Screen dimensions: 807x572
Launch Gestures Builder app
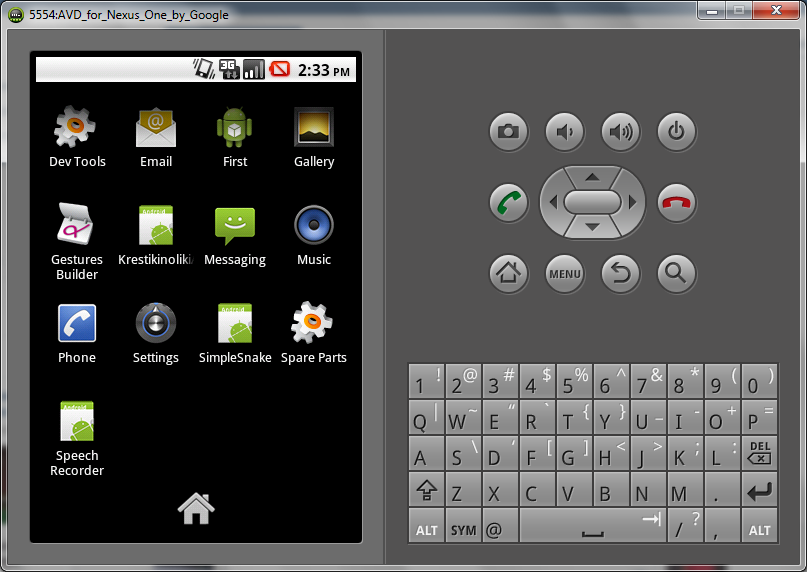pyautogui.click(x=77, y=241)
